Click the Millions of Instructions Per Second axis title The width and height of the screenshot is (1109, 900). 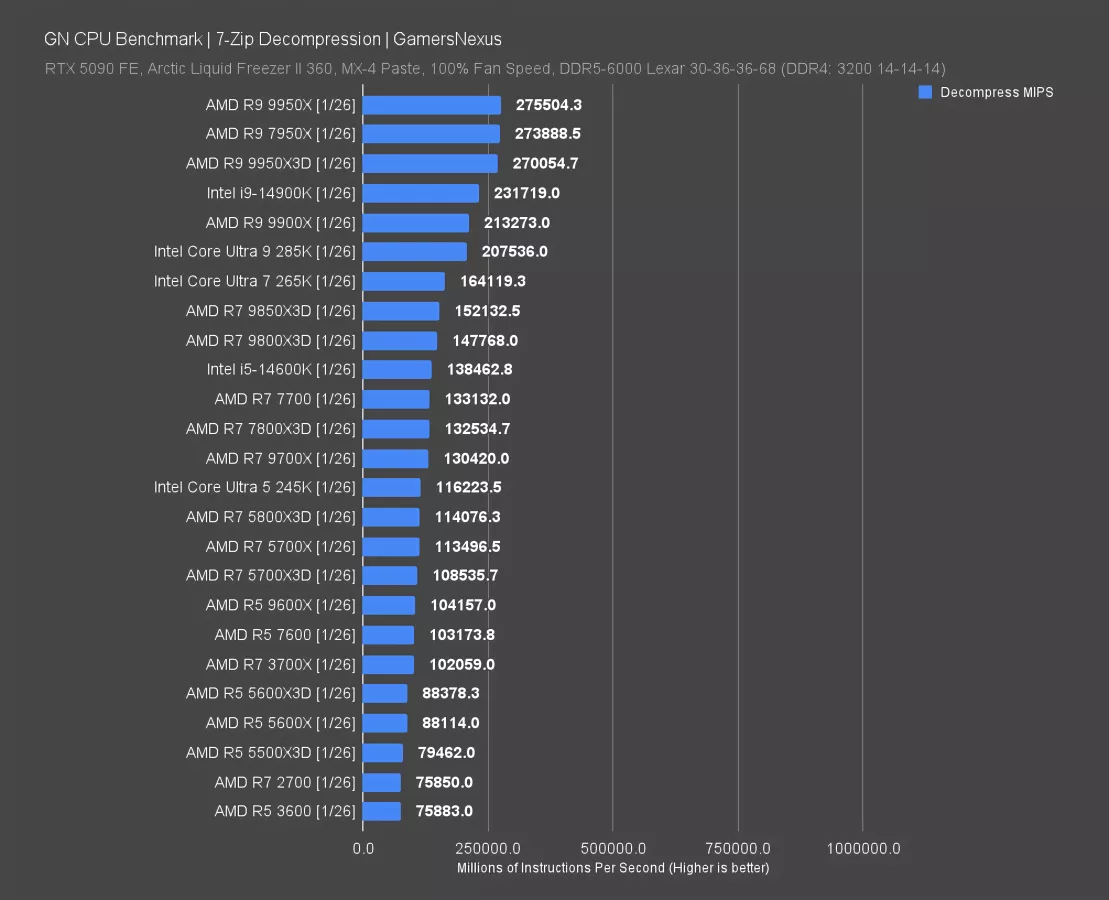pos(613,868)
